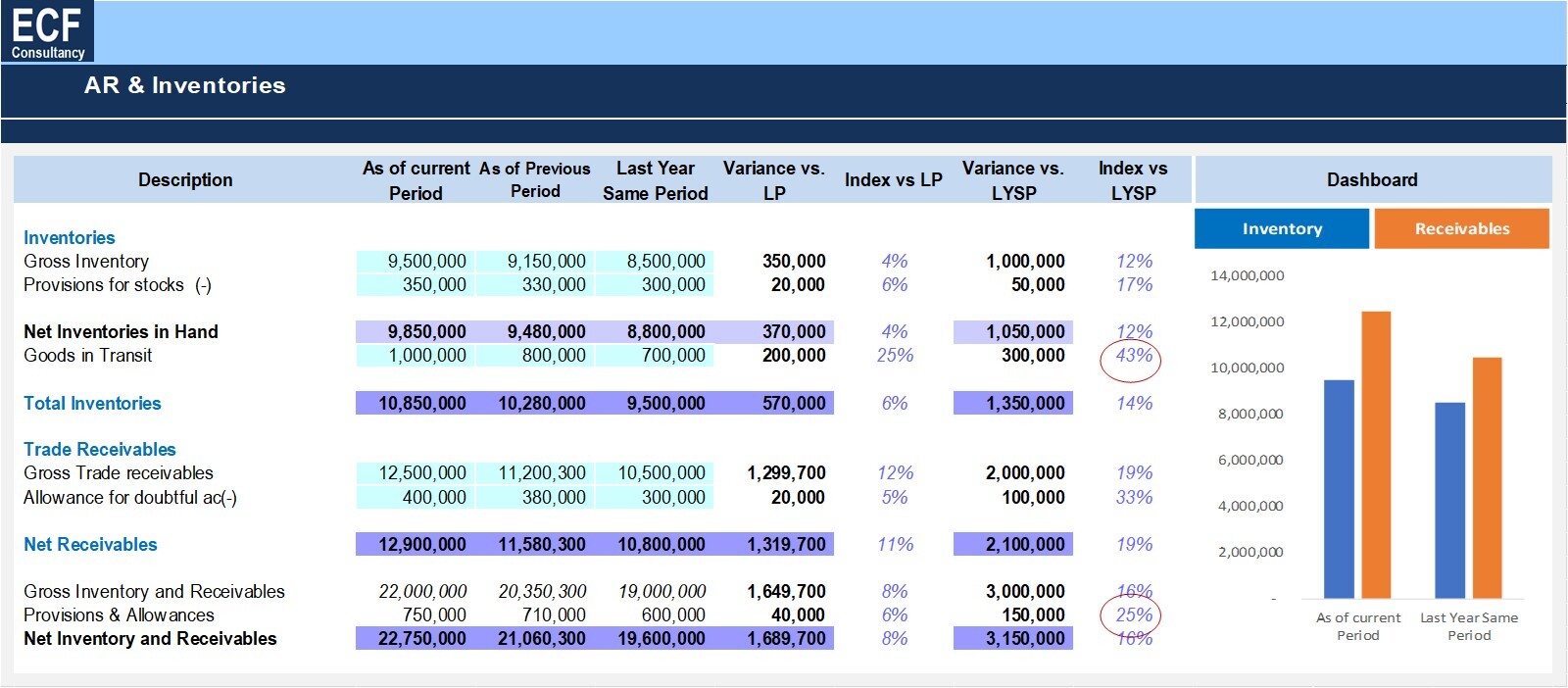Click Total Inventories variance 570,000
Image resolution: width=1568 pixels, height=688 pixels.
click(774, 403)
